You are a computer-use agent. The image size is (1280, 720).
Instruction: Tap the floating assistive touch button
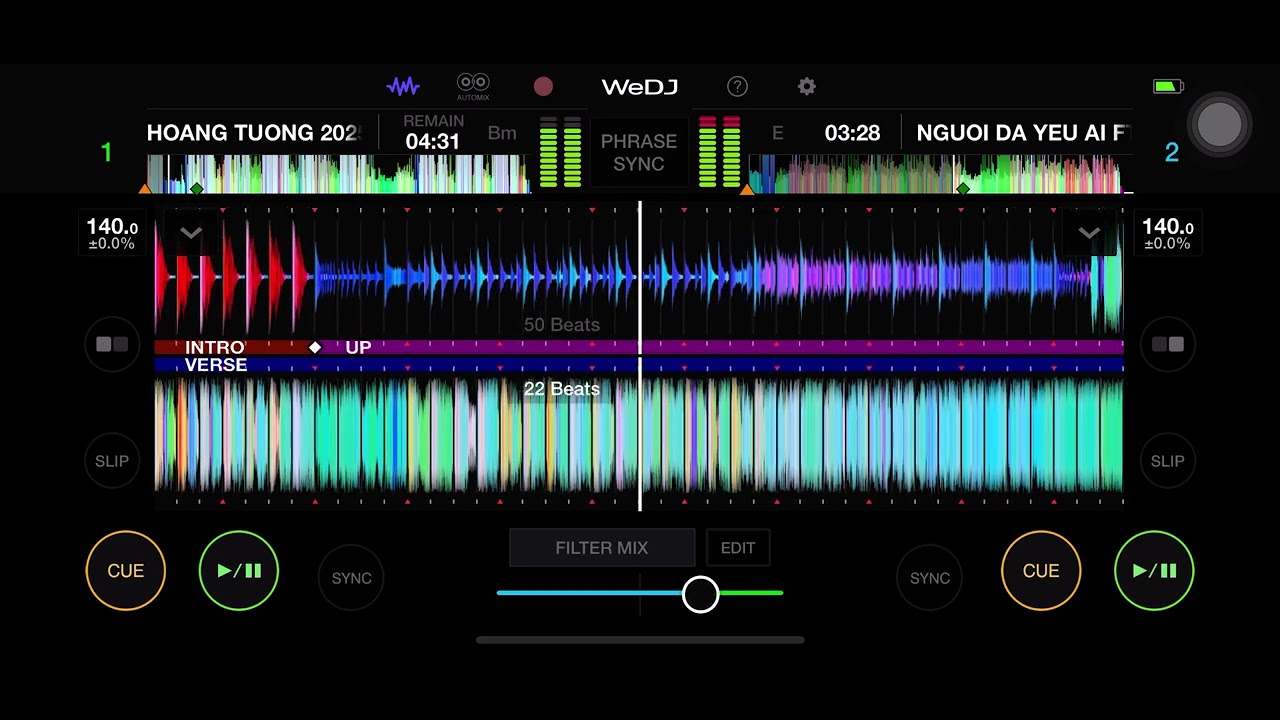tap(1219, 124)
